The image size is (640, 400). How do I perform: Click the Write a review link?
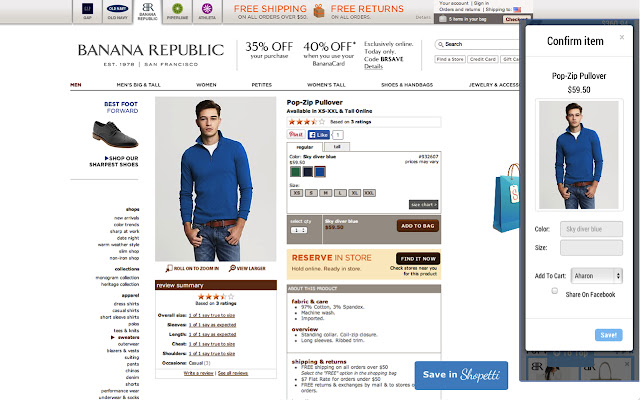pos(198,373)
